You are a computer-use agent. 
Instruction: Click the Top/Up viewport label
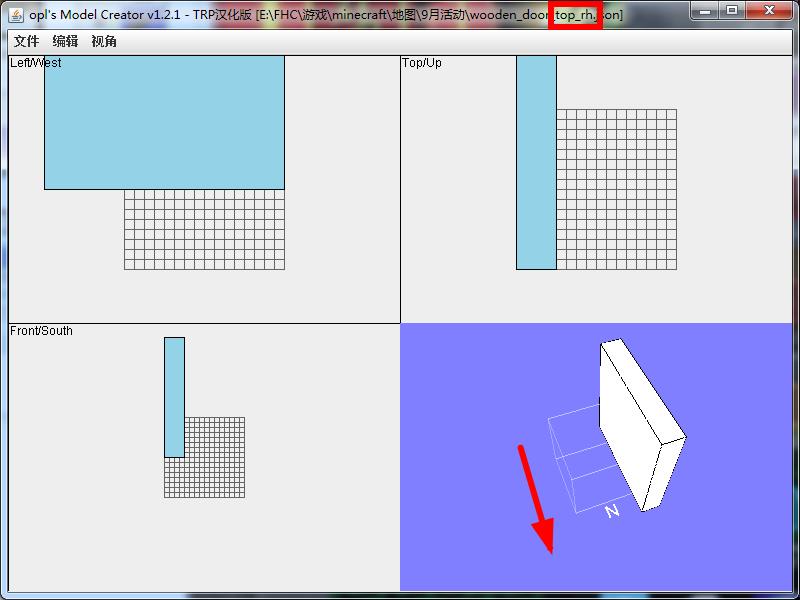pos(421,63)
